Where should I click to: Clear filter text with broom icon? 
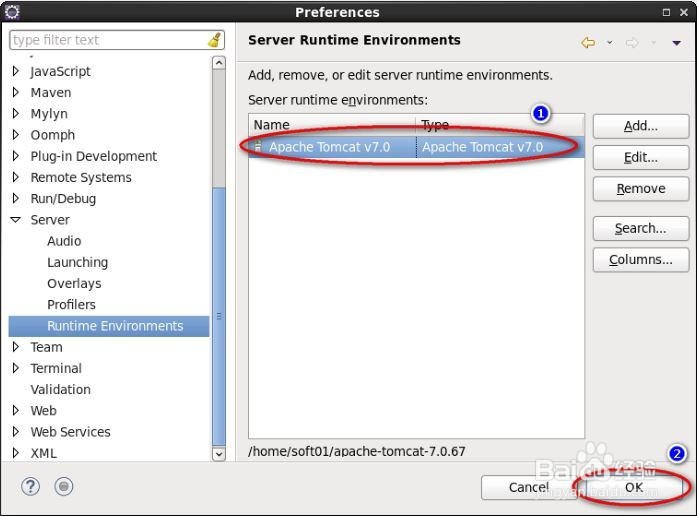(x=215, y=40)
